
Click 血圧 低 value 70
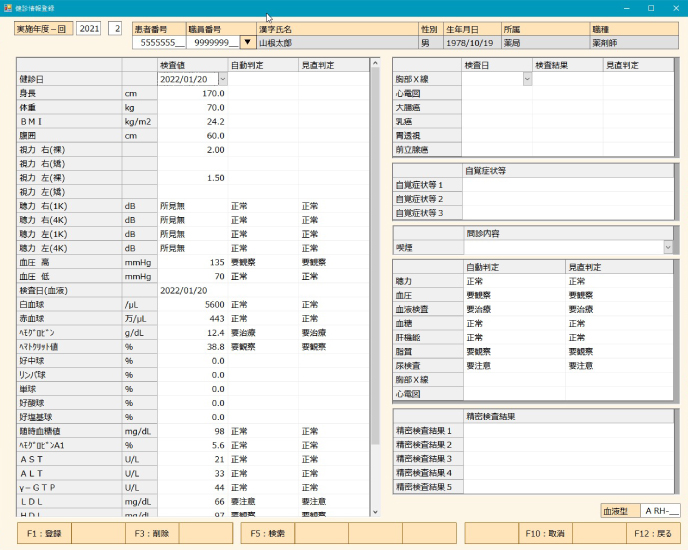tap(193, 276)
